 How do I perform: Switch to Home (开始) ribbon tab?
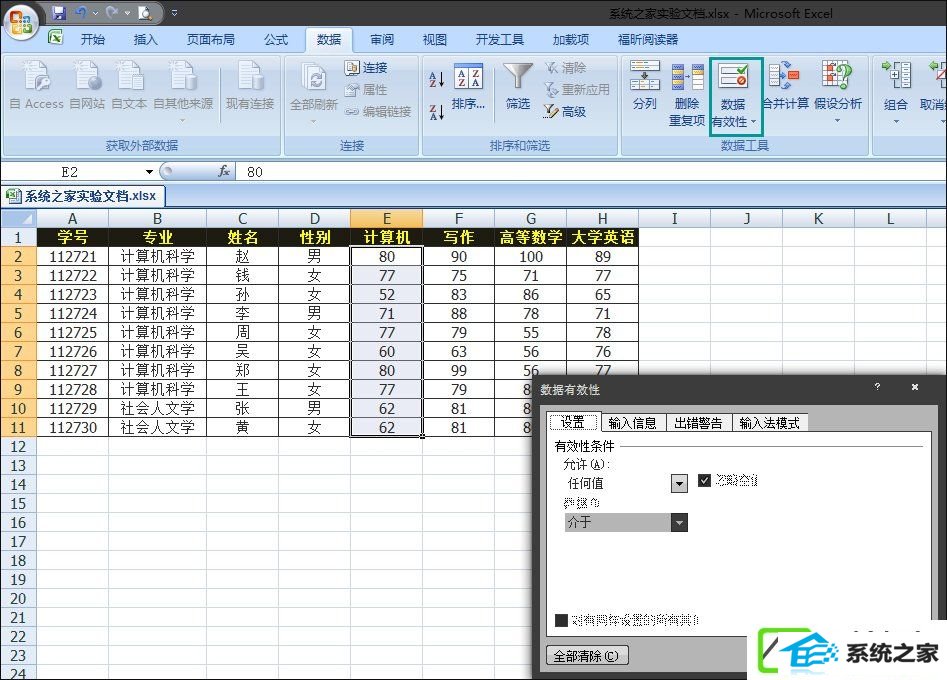93,40
